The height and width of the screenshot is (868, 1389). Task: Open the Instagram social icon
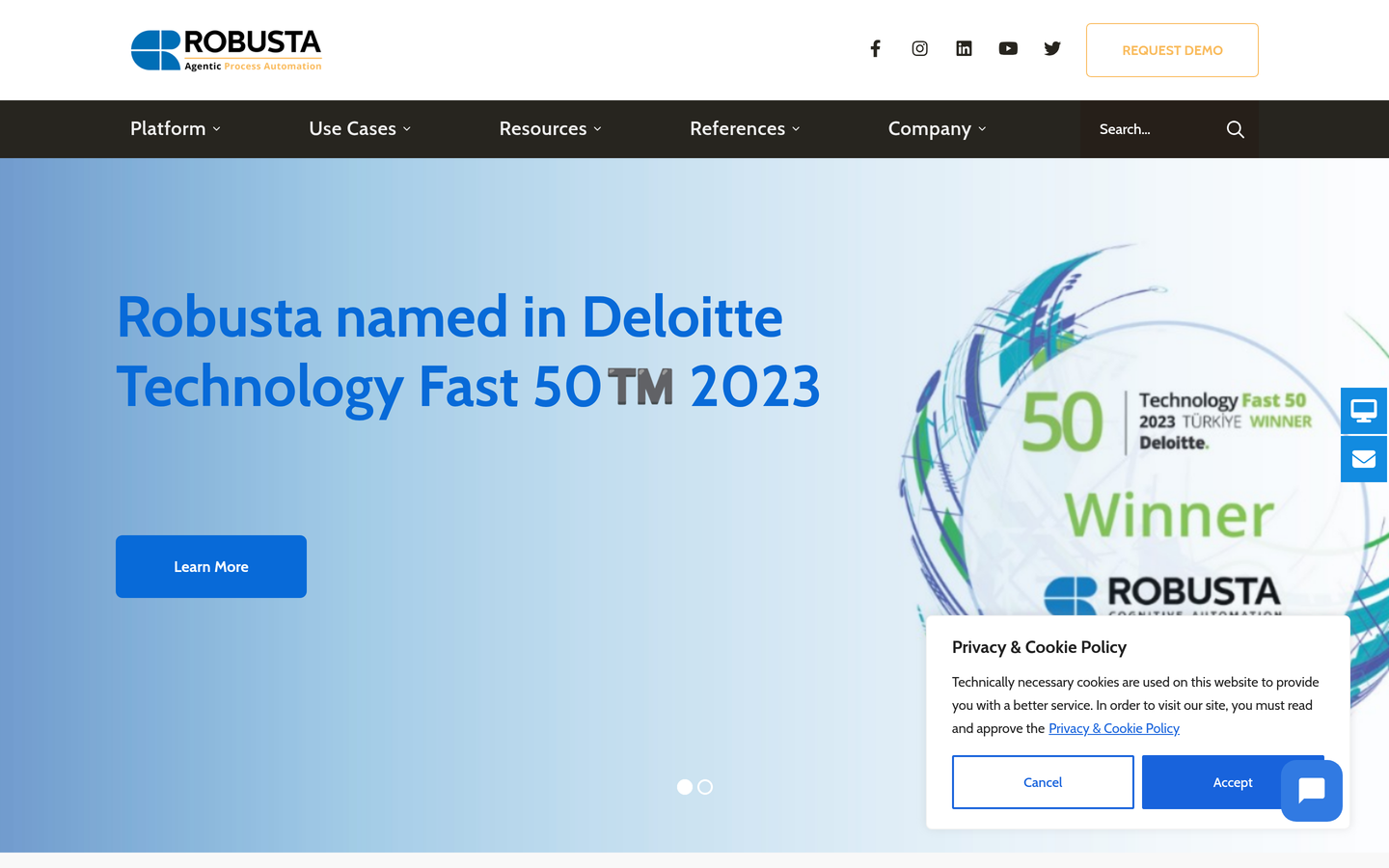click(919, 48)
